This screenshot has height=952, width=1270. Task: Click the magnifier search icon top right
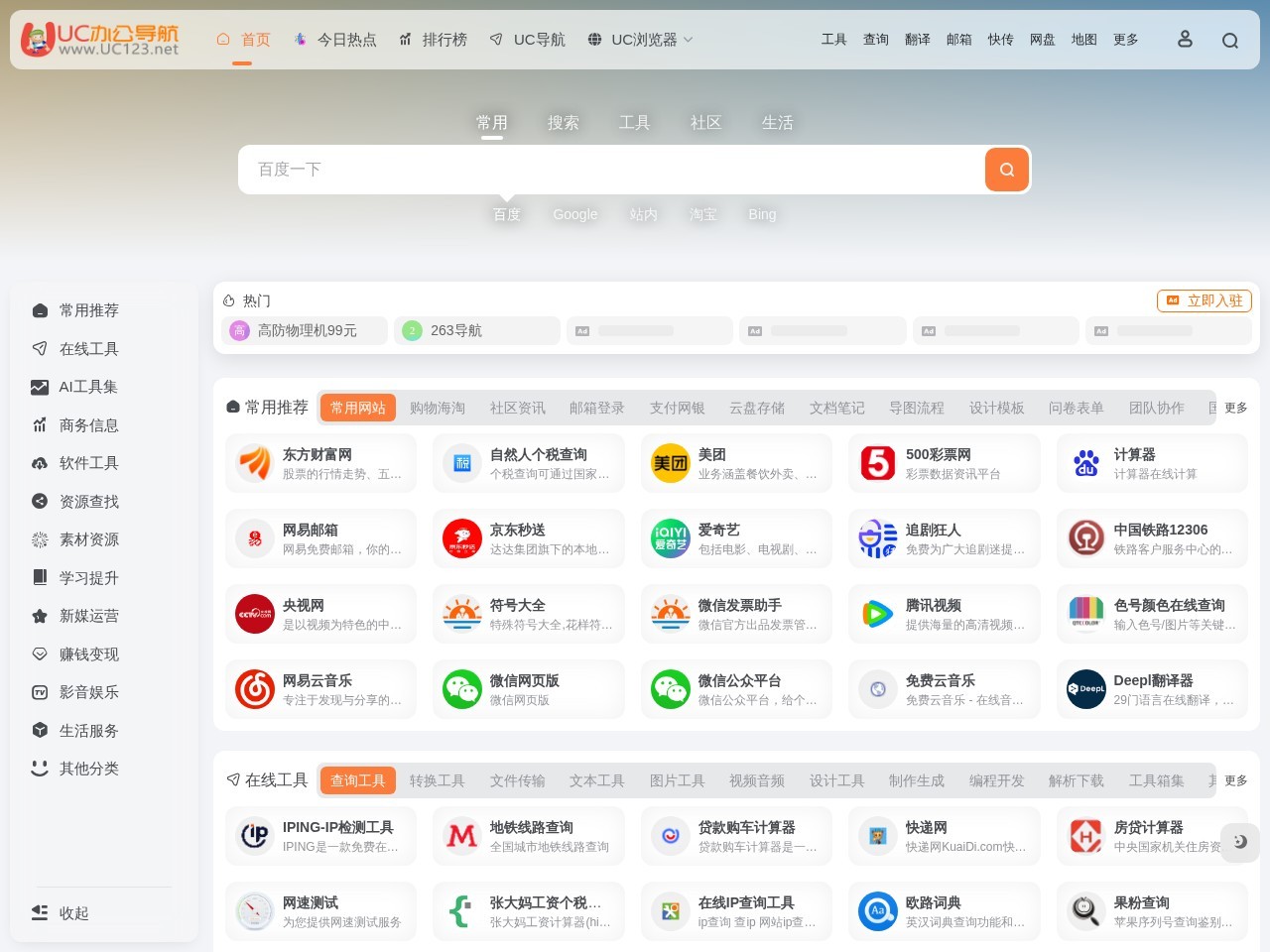tap(1230, 40)
